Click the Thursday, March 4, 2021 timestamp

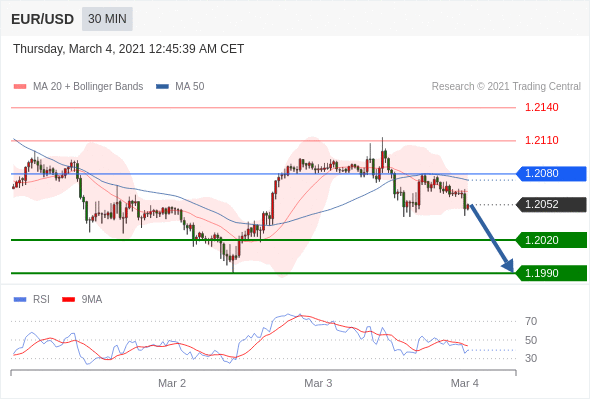129,49
